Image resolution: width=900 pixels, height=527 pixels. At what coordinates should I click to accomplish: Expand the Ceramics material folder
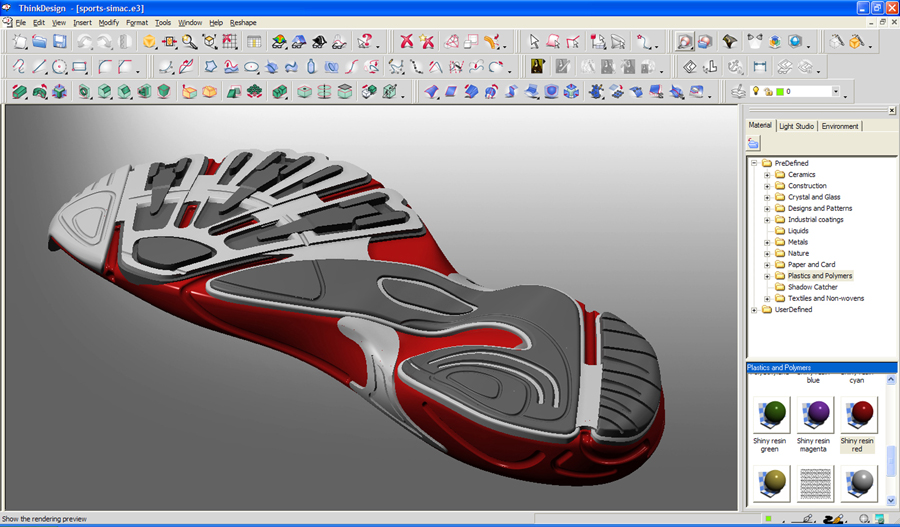767,175
